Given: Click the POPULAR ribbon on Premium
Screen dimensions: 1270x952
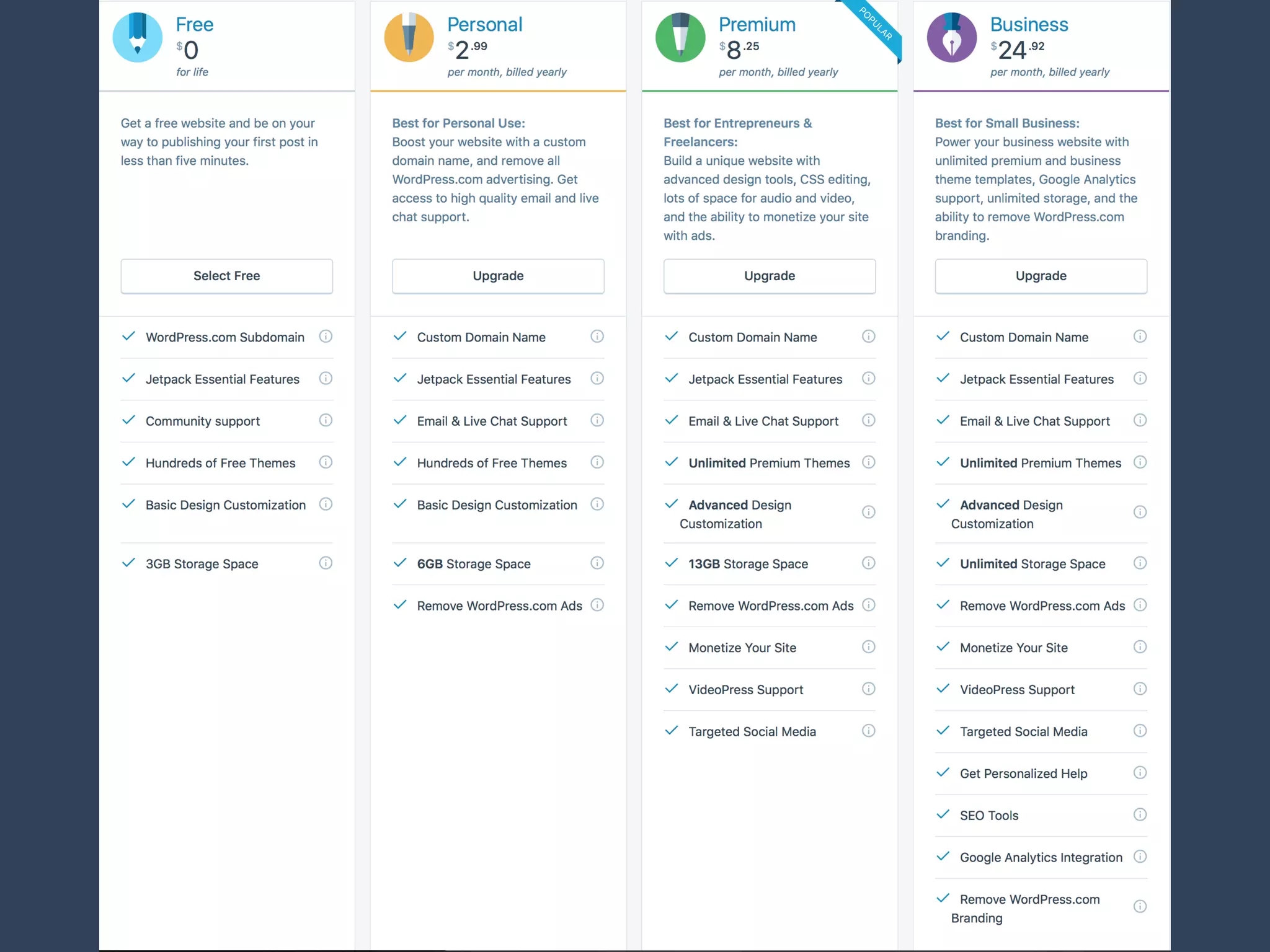Looking at the screenshot, I should [x=876, y=25].
